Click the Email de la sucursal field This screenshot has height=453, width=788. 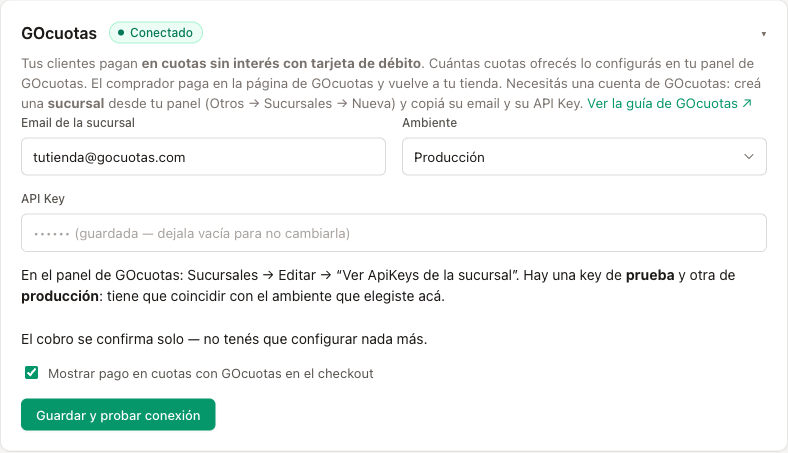point(203,157)
